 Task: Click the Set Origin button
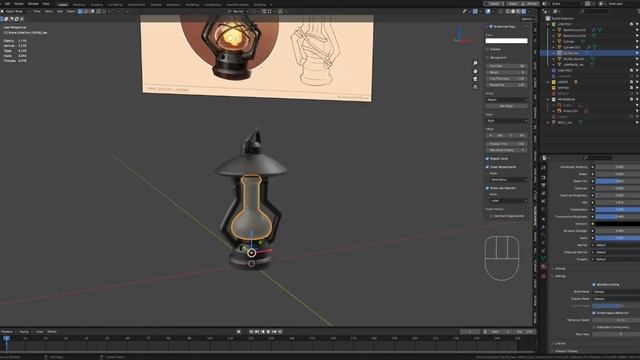point(507,106)
